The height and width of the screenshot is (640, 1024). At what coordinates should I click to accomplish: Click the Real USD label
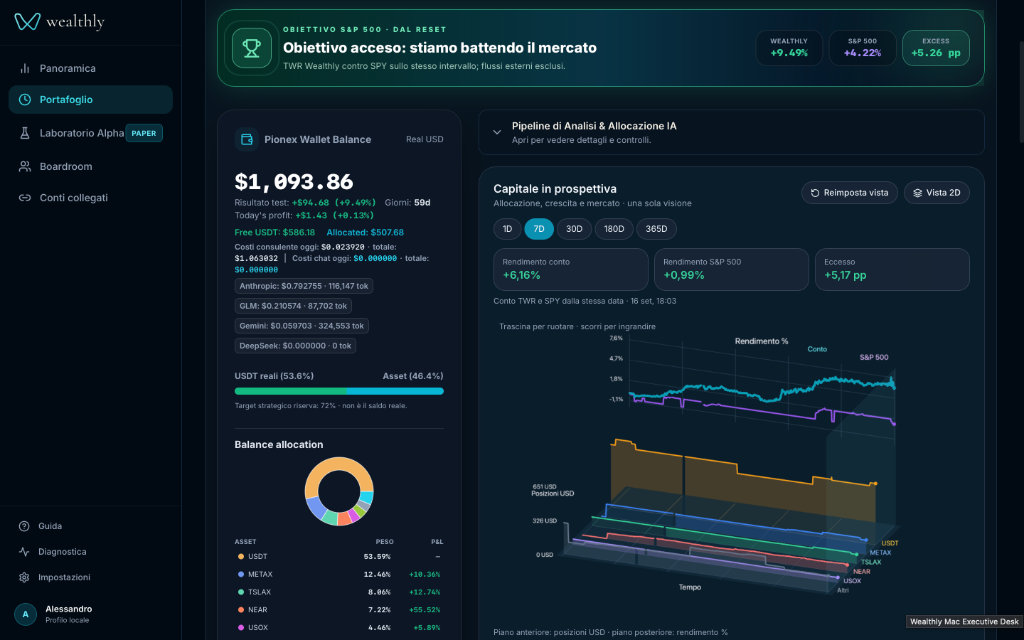[424, 139]
